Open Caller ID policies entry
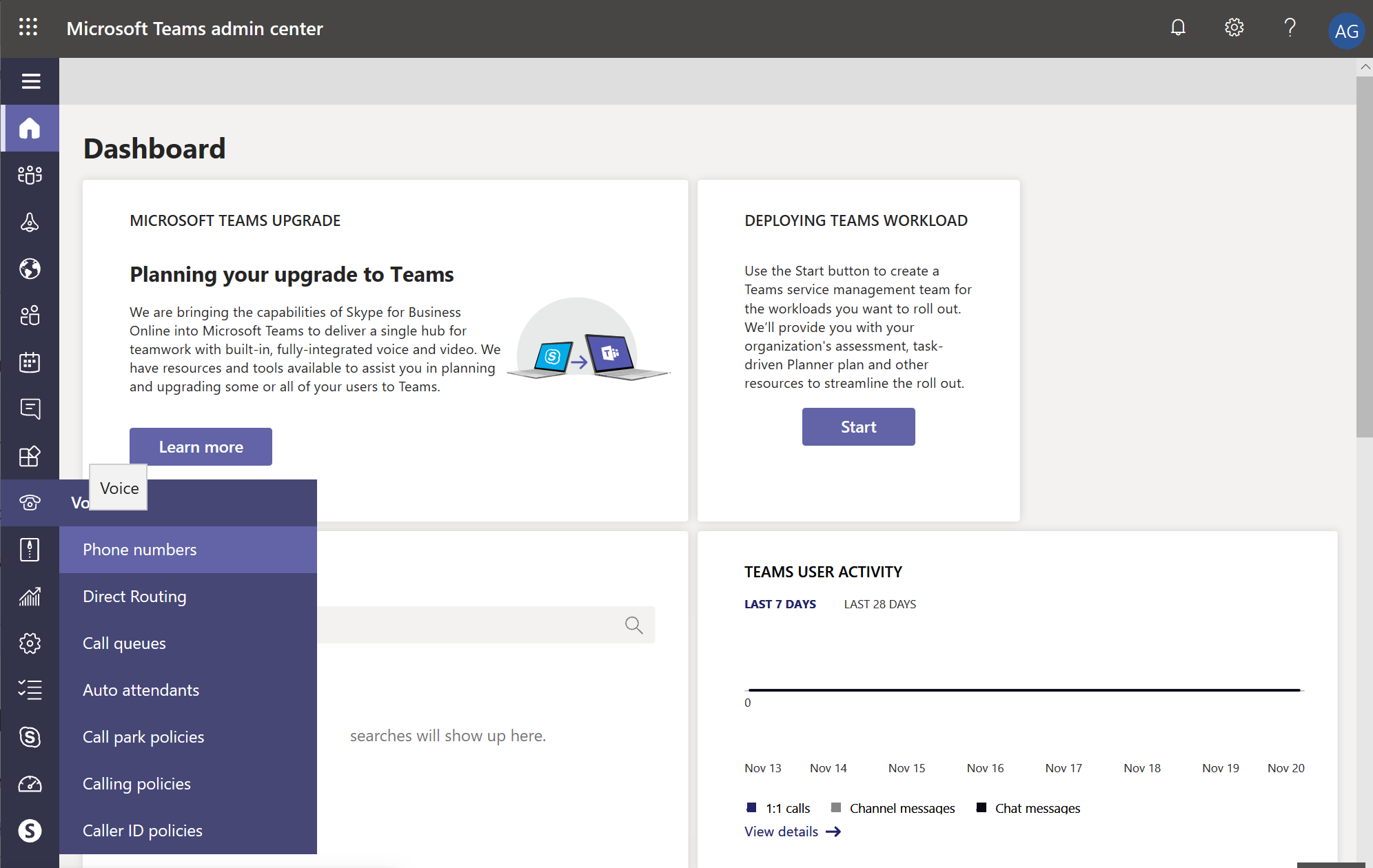The width and height of the screenshot is (1373, 868). [188, 831]
